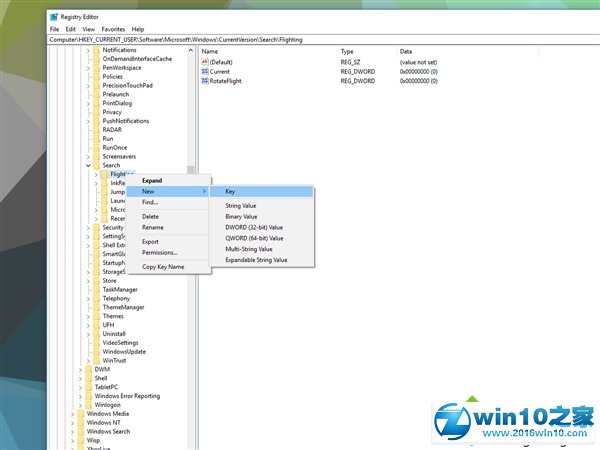600x450 pixels.
Task: Click the Current DWORD value icon
Action: 204,71
